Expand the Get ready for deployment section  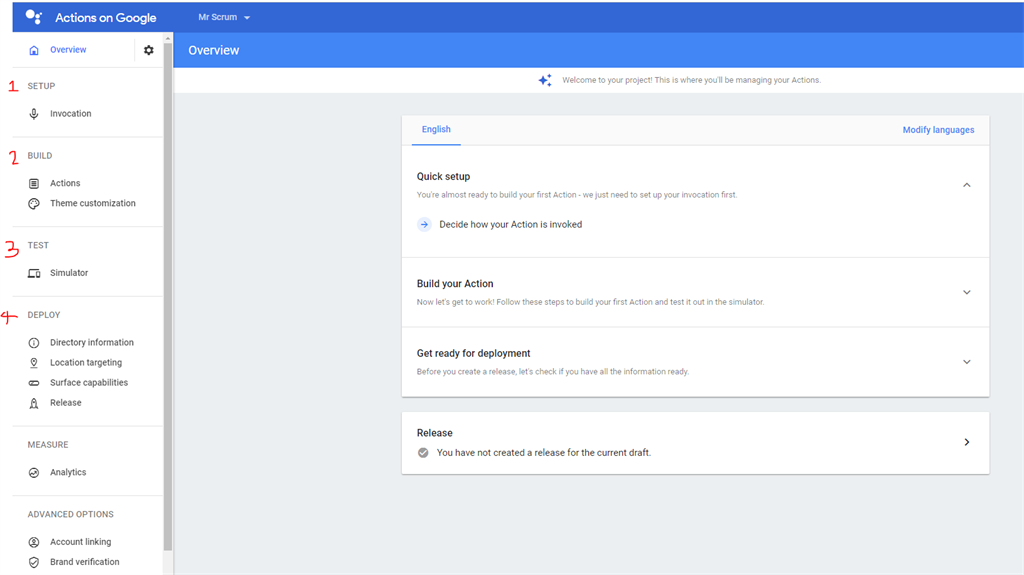(967, 362)
